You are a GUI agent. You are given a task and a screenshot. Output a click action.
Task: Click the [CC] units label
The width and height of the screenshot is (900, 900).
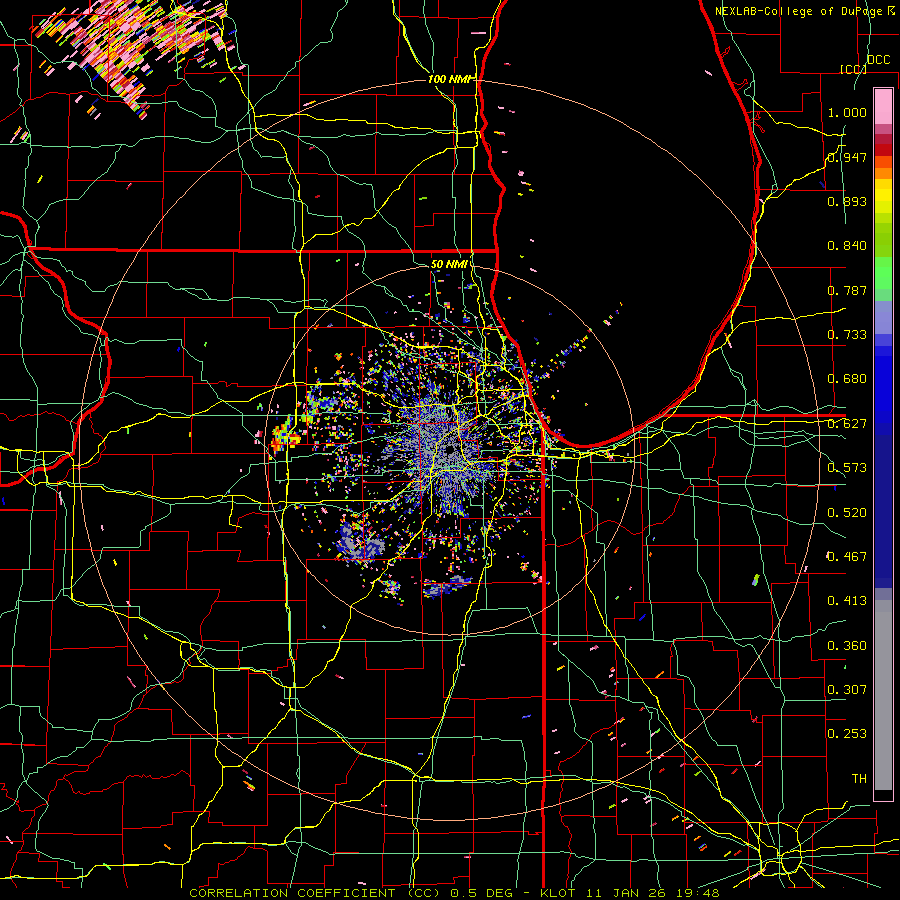(x=852, y=69)
